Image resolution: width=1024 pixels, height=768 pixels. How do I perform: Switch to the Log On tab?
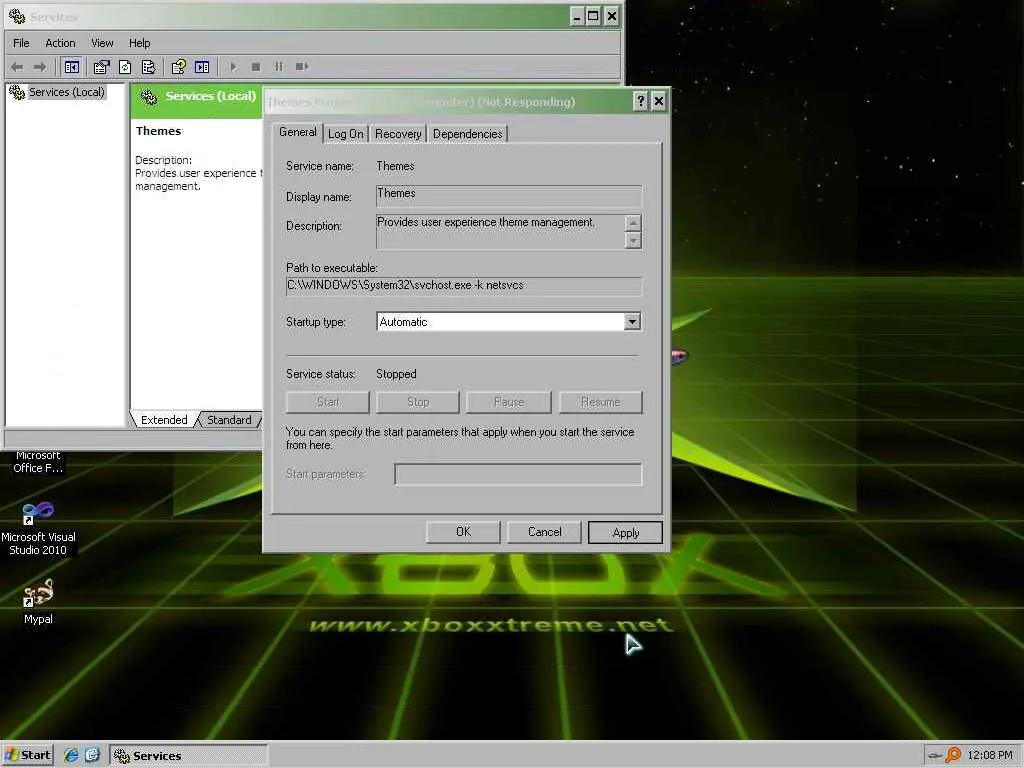(x=345, y=134)
